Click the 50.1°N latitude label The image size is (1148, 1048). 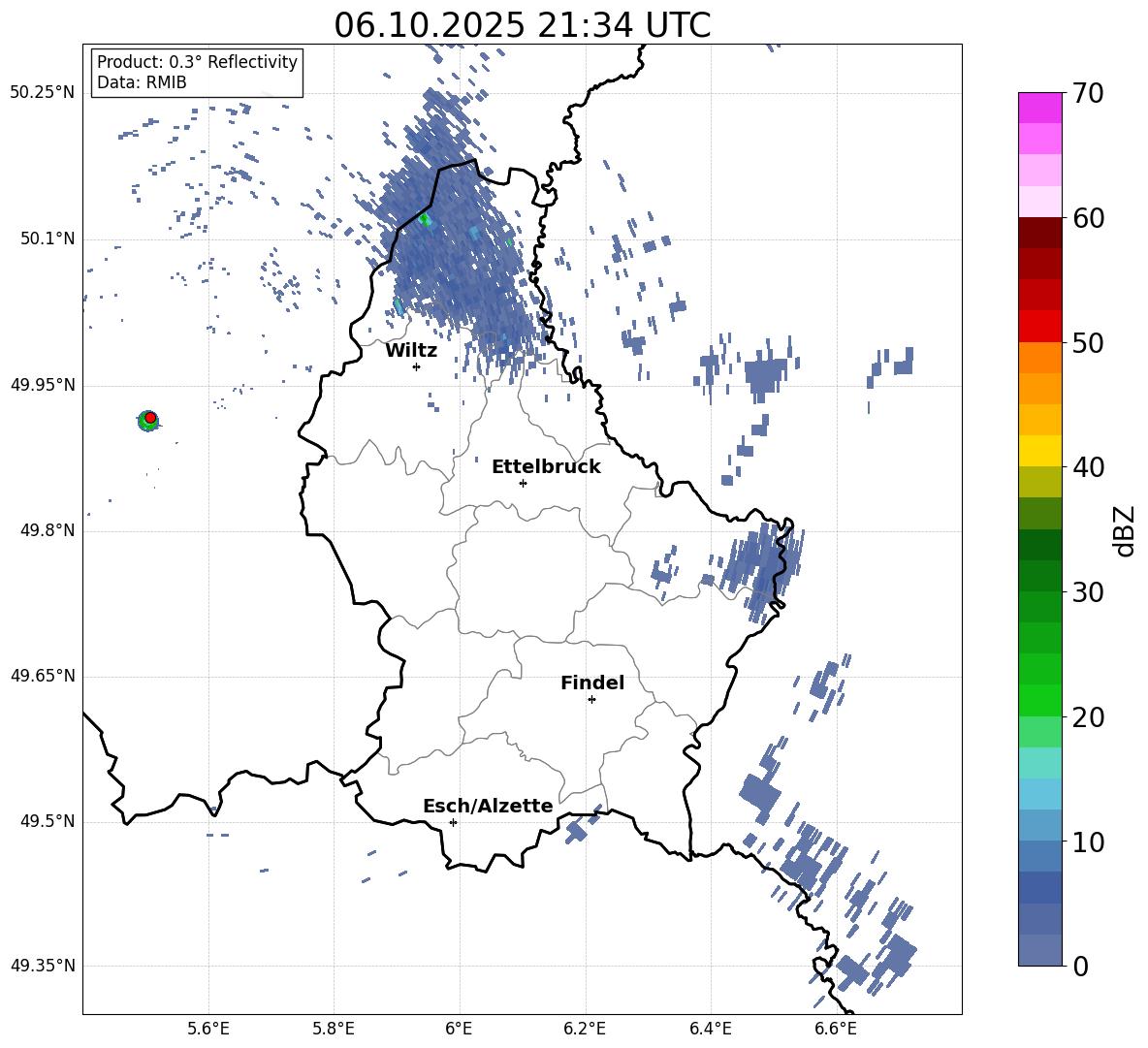point(48,239)
